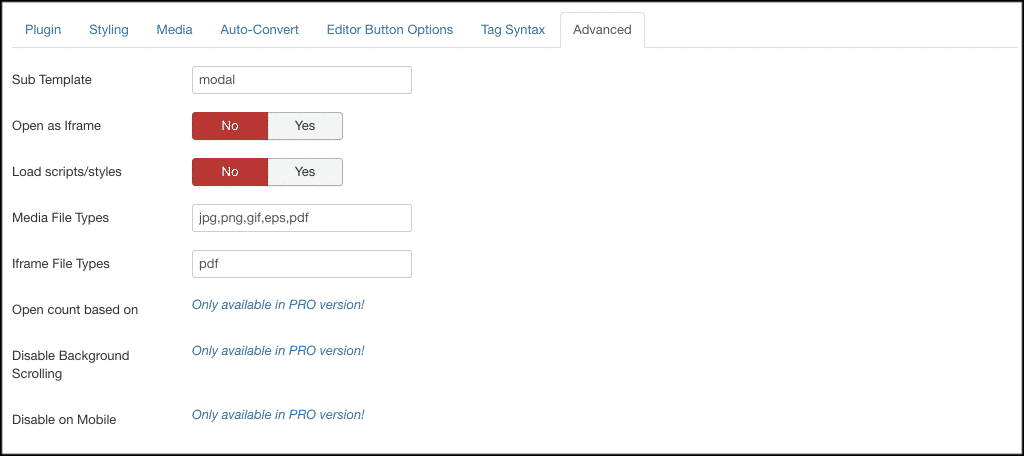Set Open as Iframe to Yes
The width and height of the screenshot is (1024, 456).
[305, 126]
